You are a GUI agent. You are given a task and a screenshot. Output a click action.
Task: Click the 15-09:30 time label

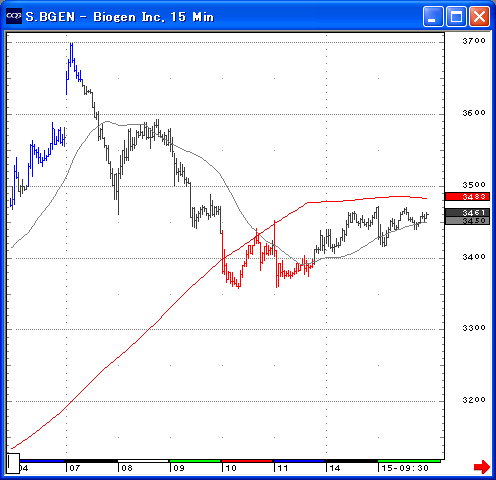[x=405, y=468]
